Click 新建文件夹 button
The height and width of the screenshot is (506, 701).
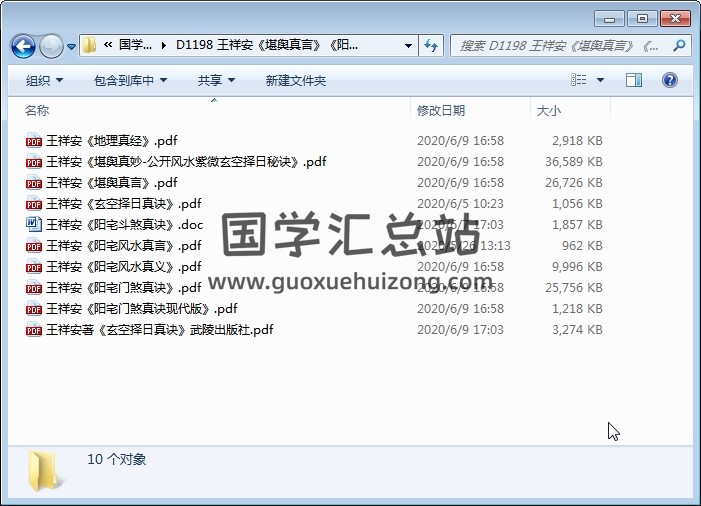coord(296,80)
